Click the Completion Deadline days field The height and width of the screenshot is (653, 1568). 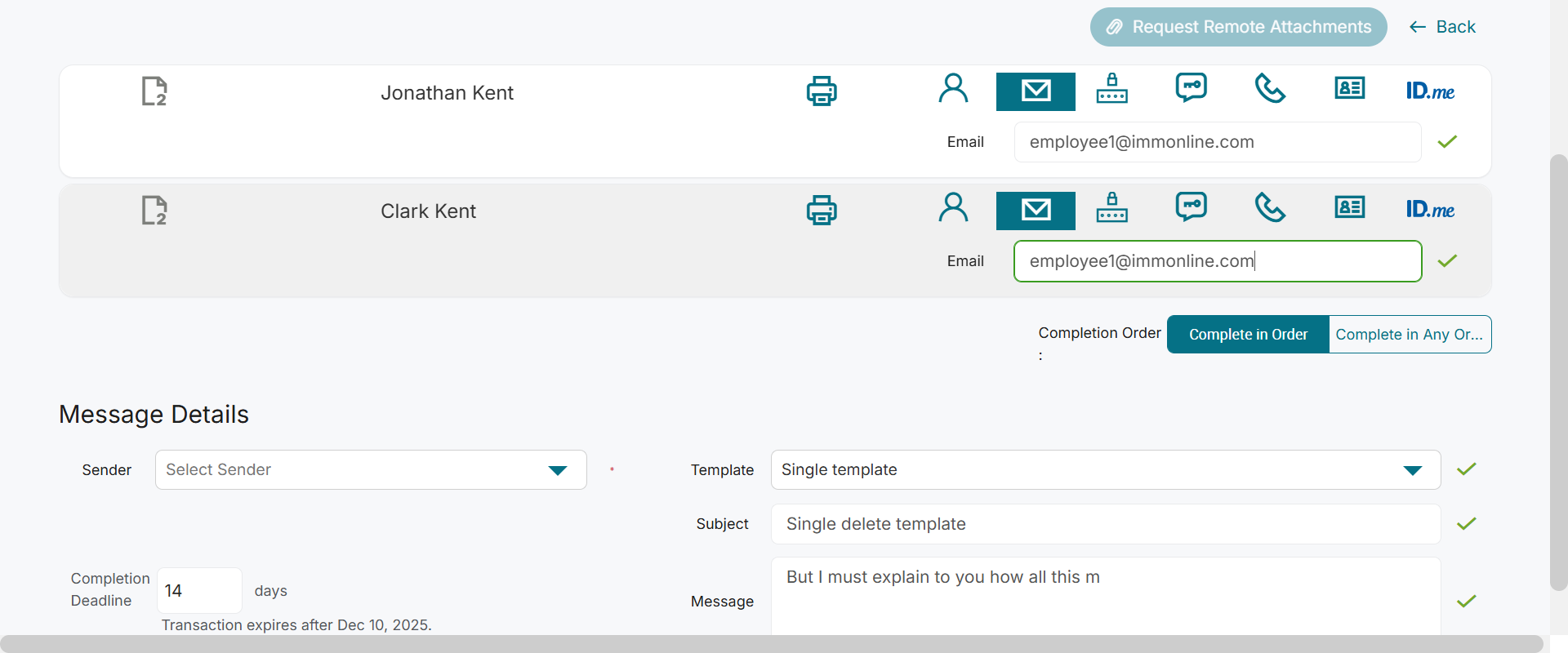pyautogui.click(x=199, y=590)
